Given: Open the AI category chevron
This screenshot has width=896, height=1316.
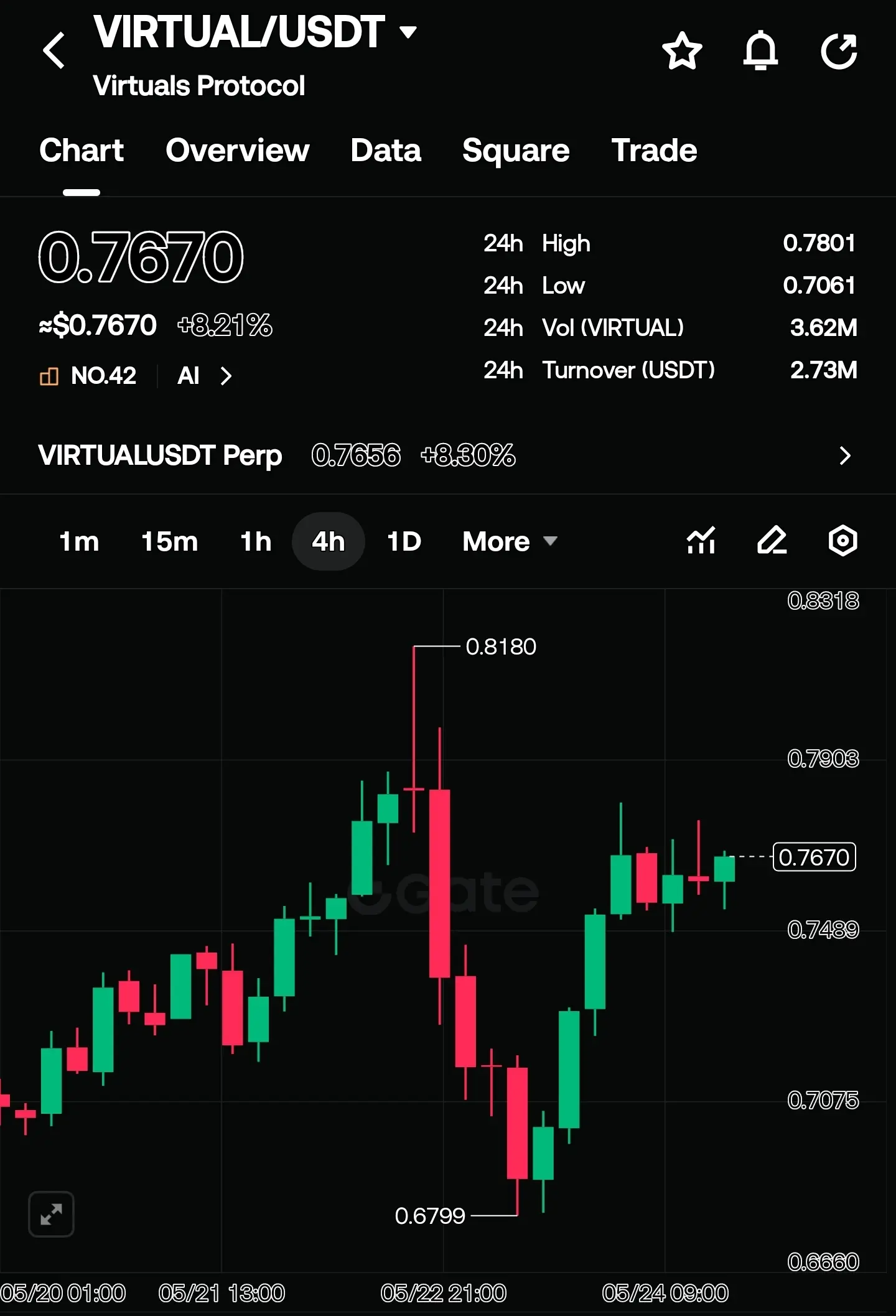Looking at the screenshot, I should click(226, 376).
